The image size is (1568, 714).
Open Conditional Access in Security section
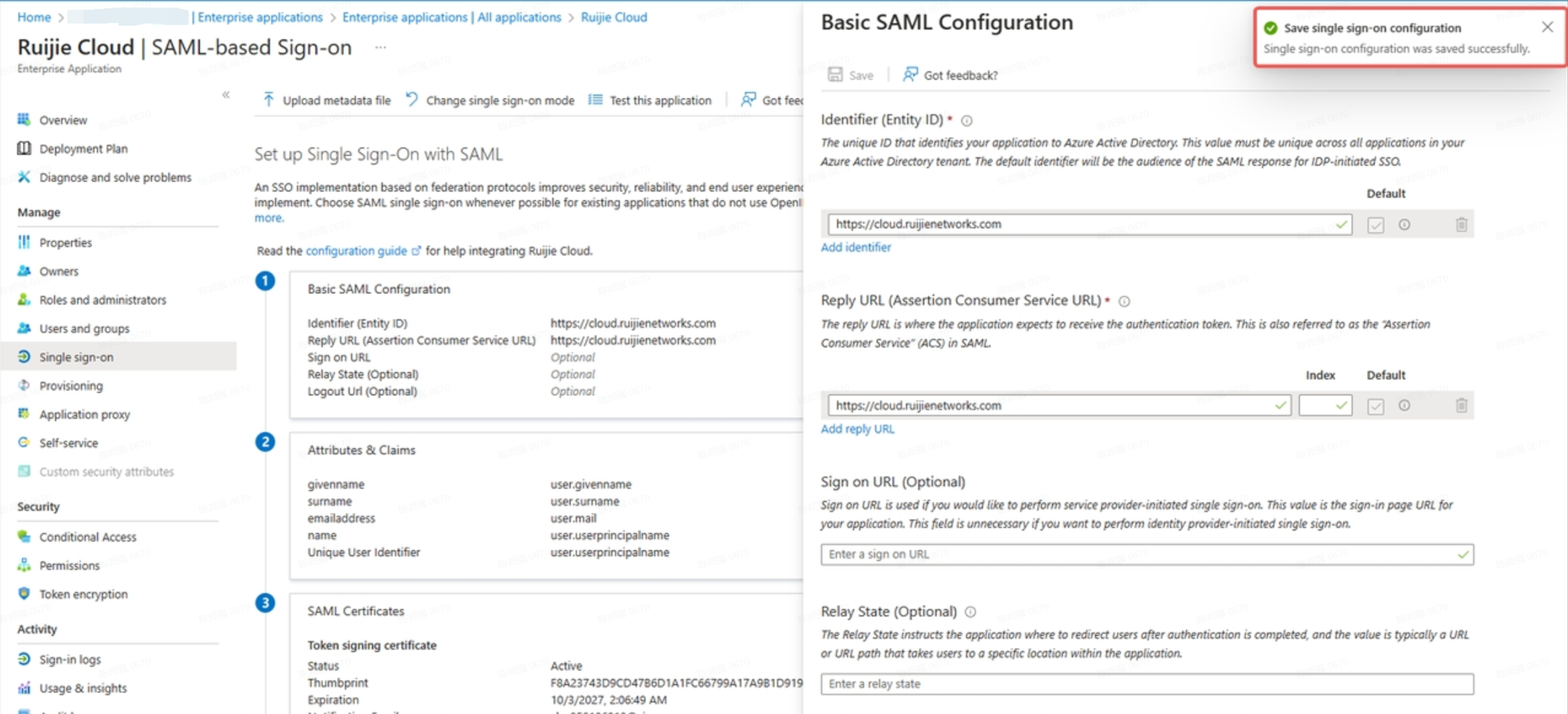point(88,537)
